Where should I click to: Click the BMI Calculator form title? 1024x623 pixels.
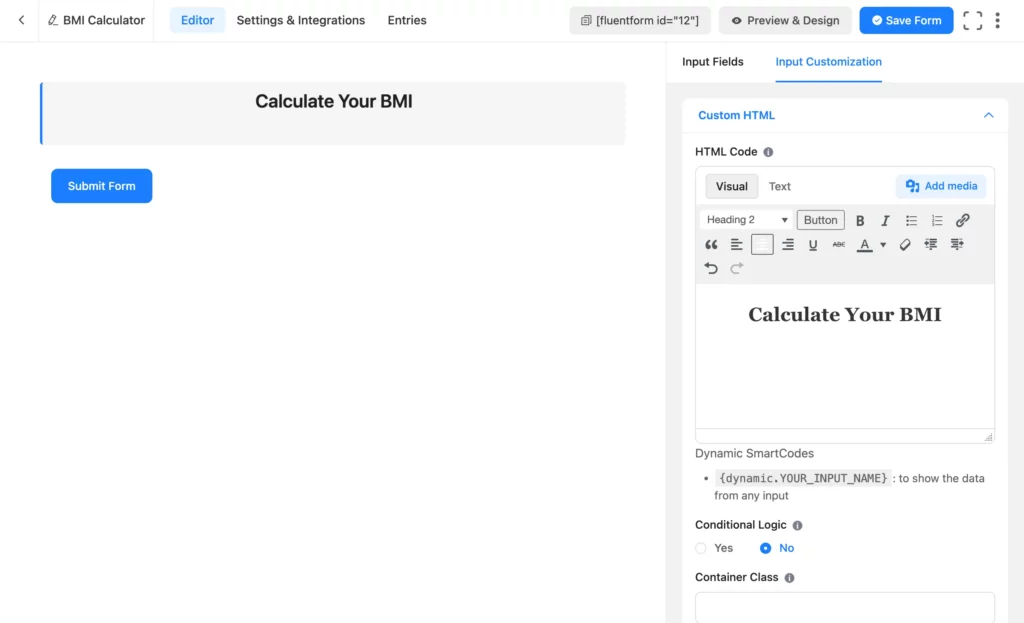(104, 20)
